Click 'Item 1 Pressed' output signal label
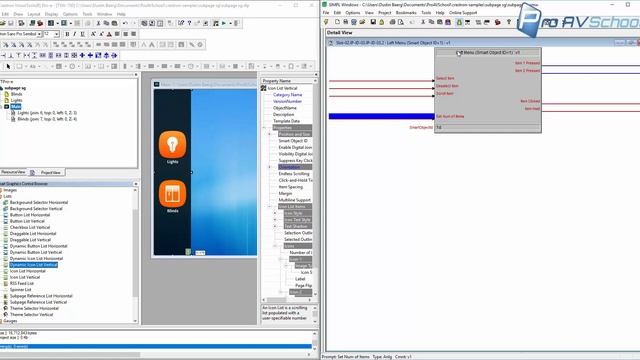 (x=527, y=63)
